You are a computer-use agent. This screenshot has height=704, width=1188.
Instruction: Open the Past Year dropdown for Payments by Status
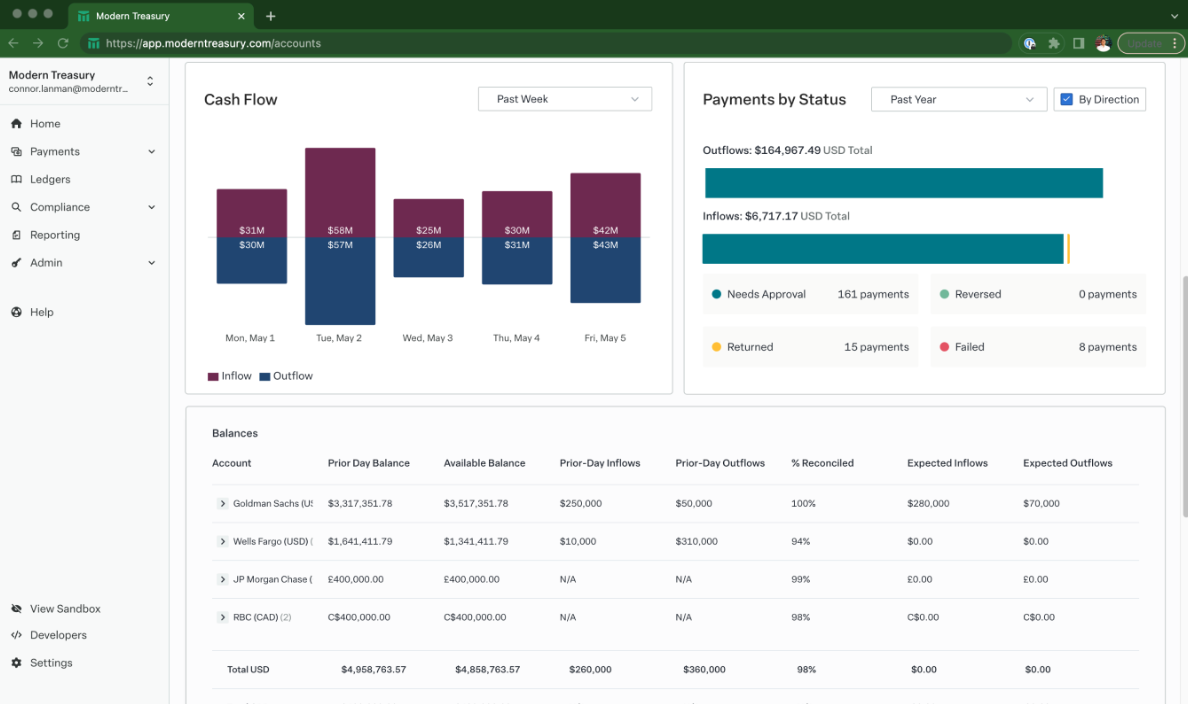click(958, 99)
